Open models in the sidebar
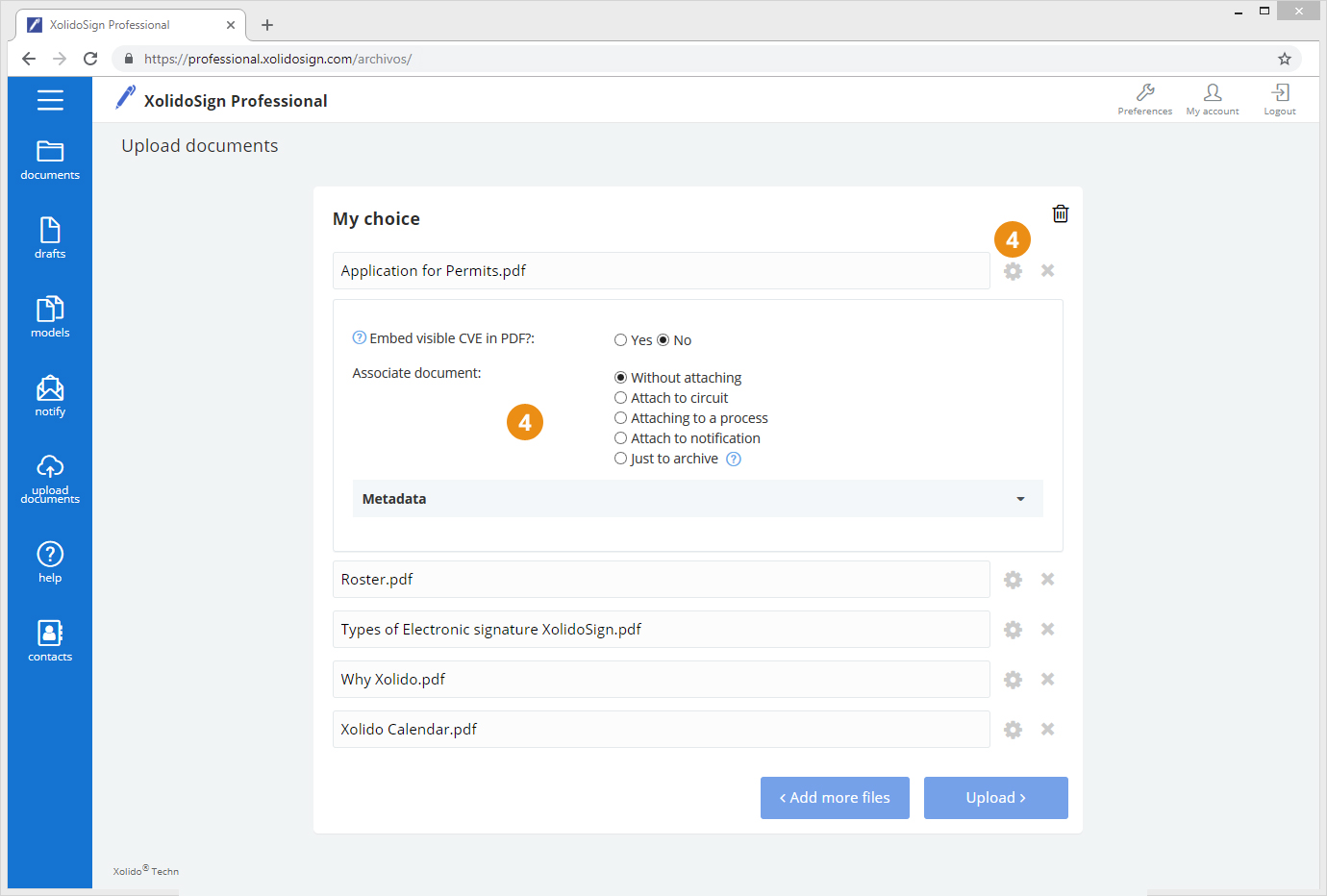Screen dimensions: 1327x896 click(50, 317)
